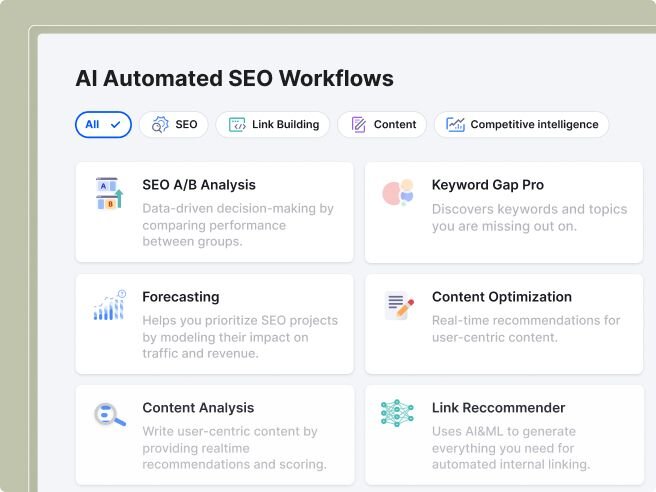
Task: Open the Forecasting workflow description
Action: click(240, 337)
